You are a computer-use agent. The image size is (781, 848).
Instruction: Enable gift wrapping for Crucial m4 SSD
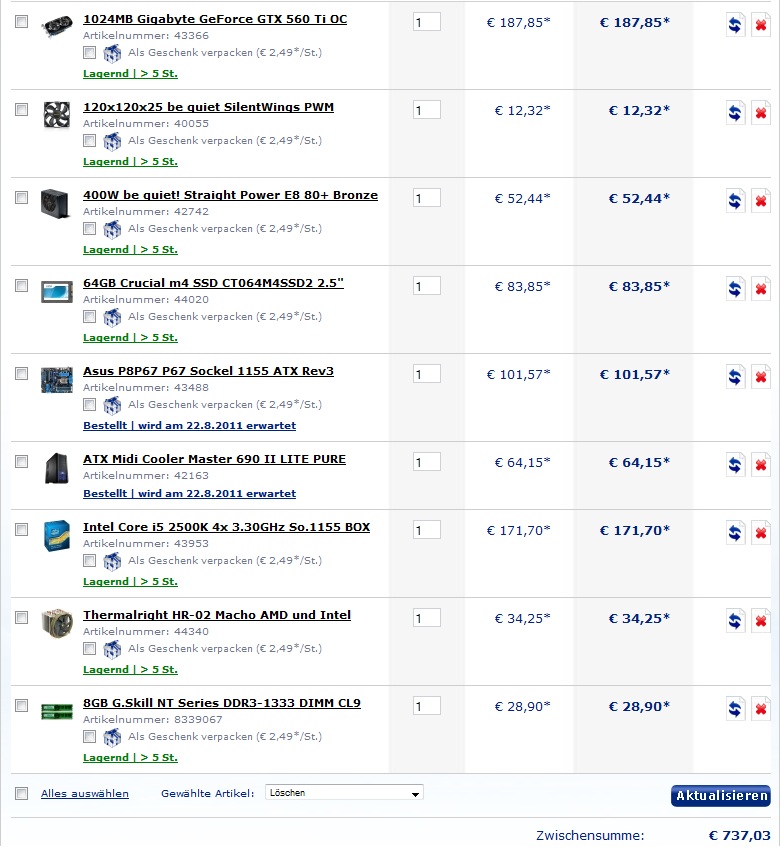(90, 316)
